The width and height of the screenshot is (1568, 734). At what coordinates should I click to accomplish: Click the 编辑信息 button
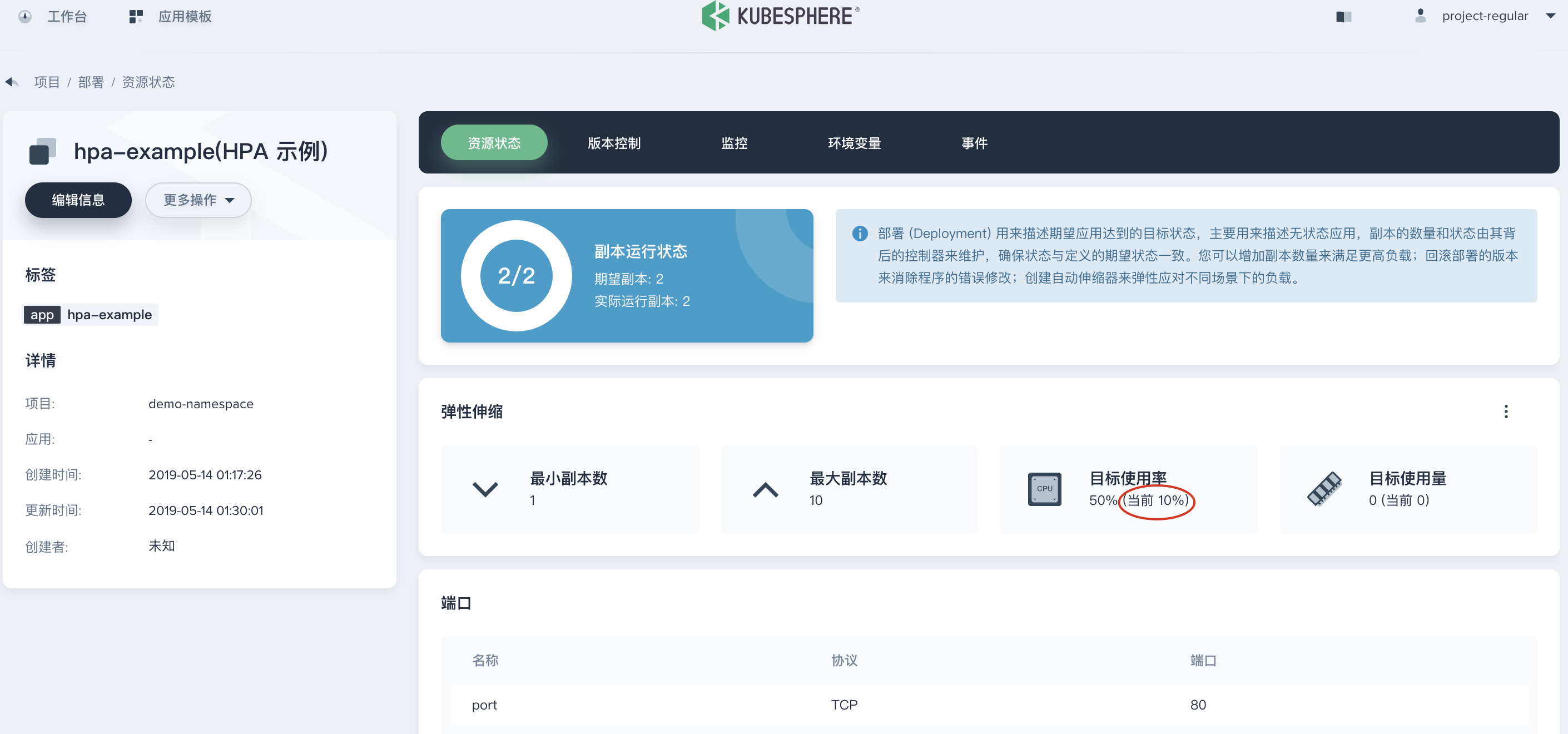[x=78, y=200]
